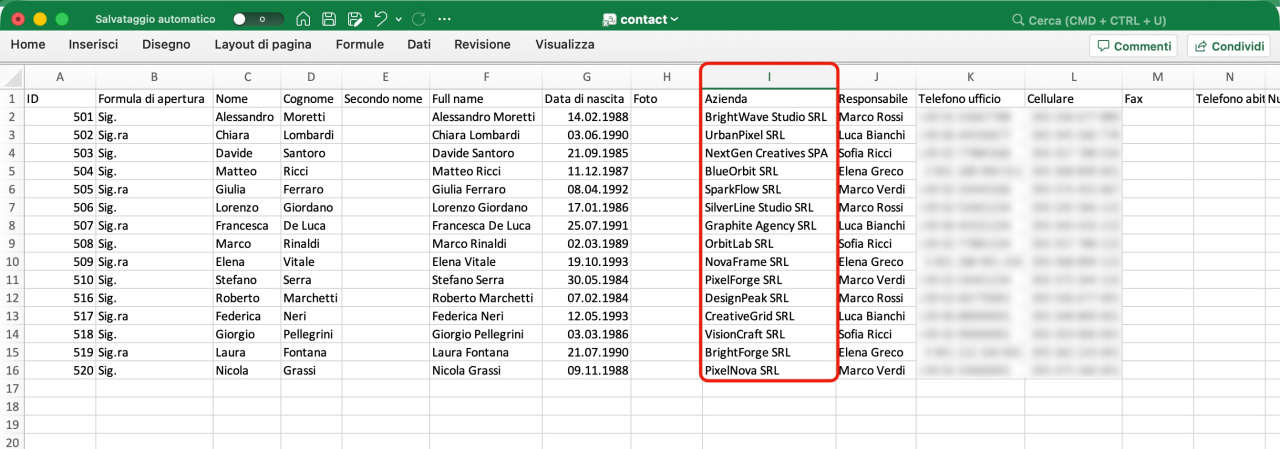Open the more options ellipsis in title bar
Viewport: 1280px width, 449px height.
tap(445, 19)
